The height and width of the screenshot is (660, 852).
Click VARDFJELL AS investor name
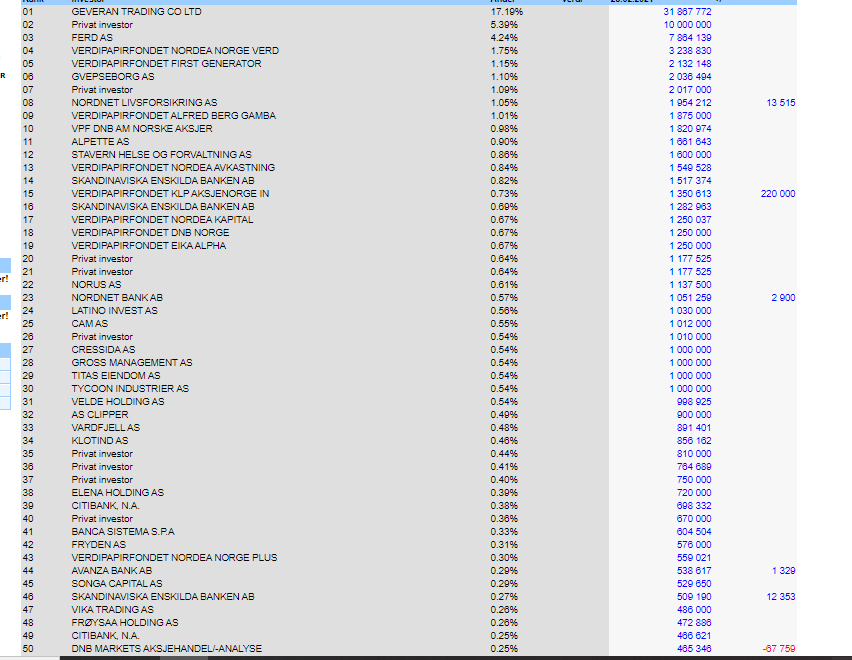pyautogui.click(x=105, y=429)
